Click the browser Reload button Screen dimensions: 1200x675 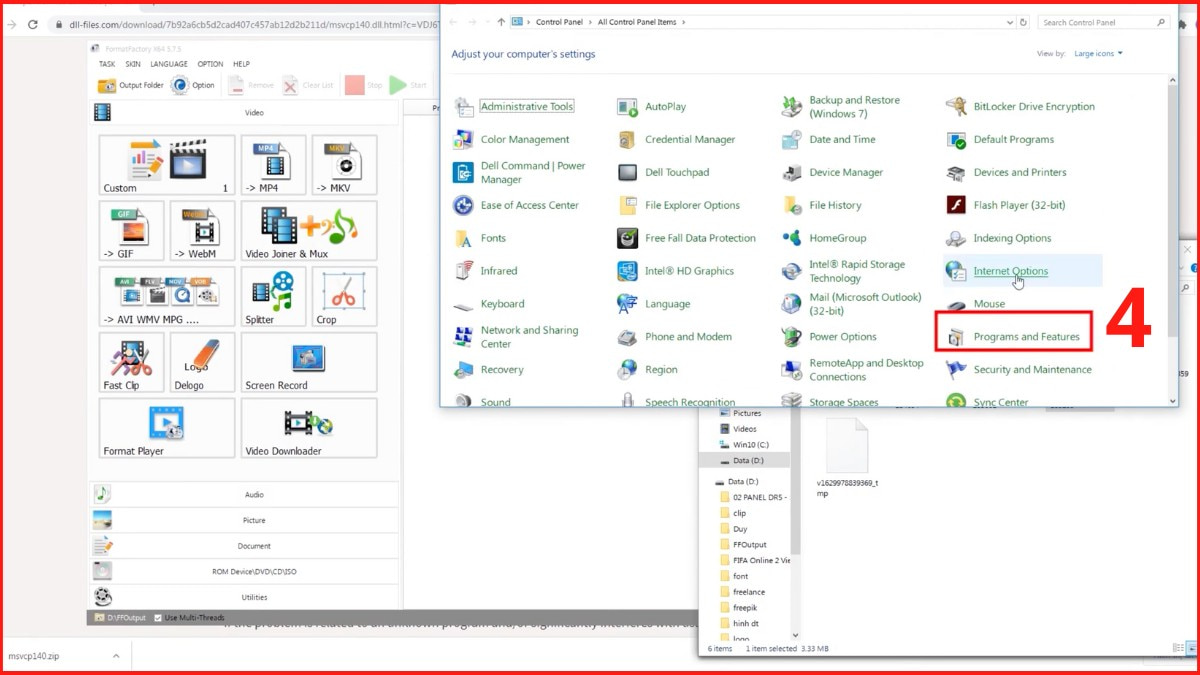(33, 24)
